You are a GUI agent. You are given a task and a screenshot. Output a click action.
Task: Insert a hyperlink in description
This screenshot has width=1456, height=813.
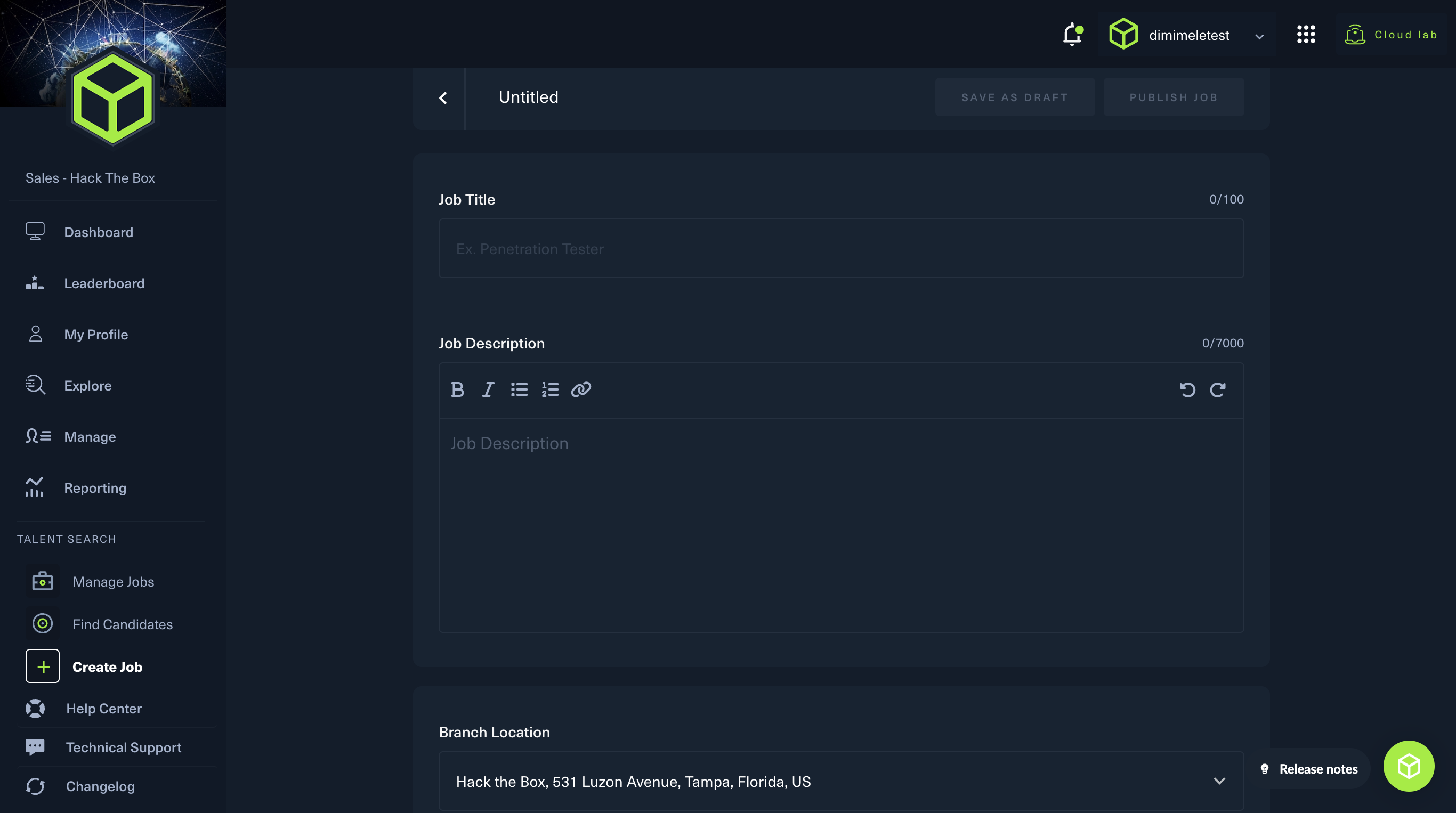coord(581,390)
